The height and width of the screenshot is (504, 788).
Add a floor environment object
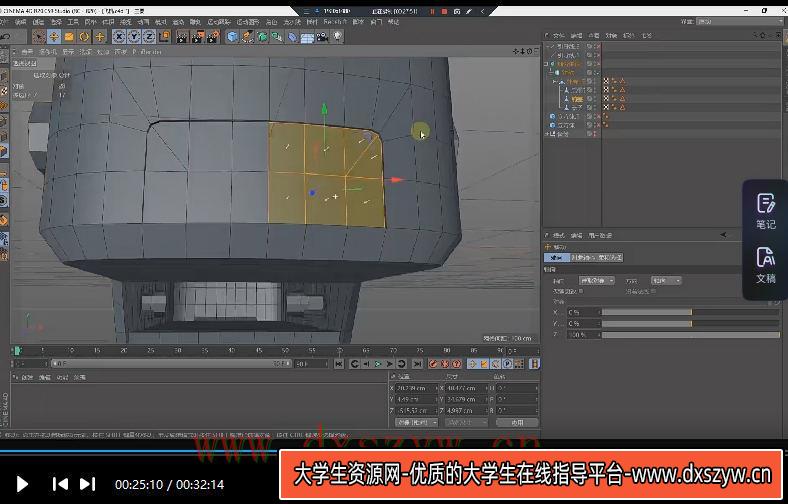pos(307,38)
